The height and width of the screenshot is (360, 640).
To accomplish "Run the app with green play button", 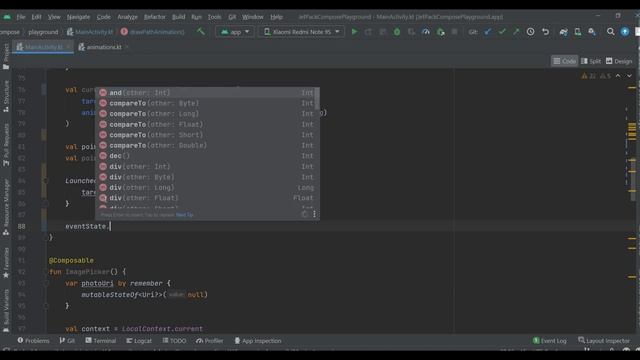I will [x=354, y=32].
